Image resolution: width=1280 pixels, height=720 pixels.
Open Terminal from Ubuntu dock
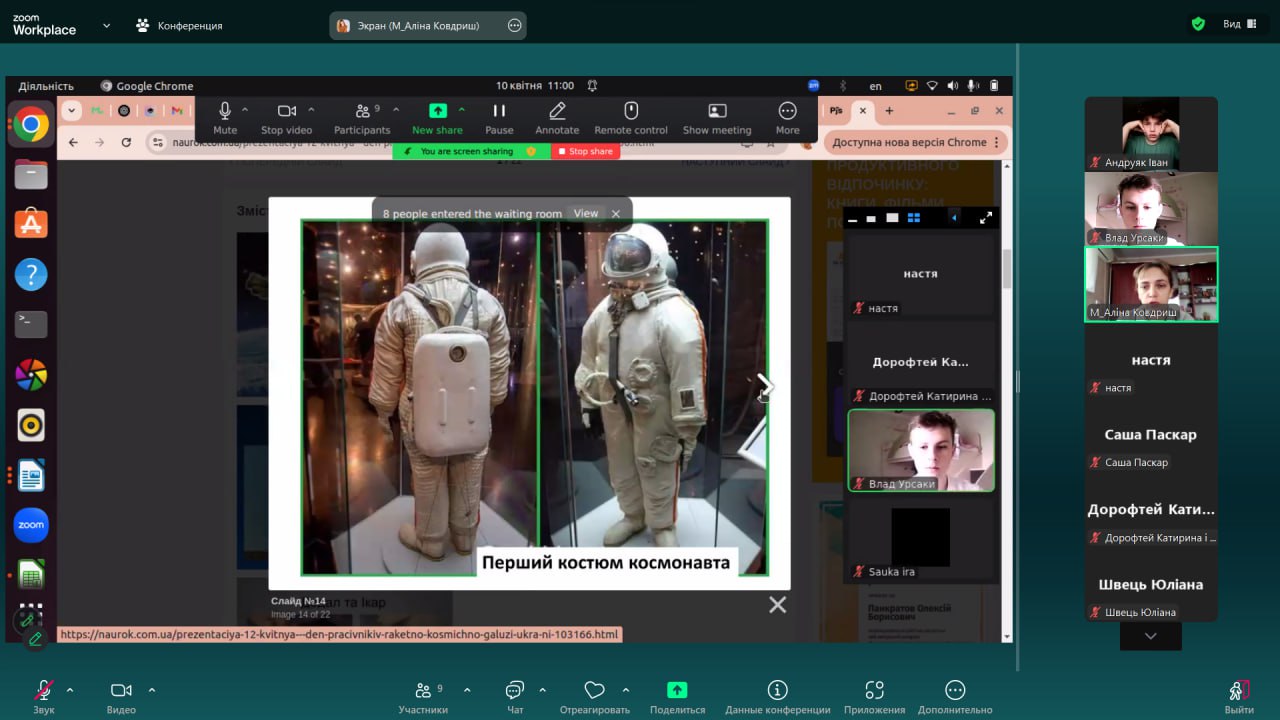[31, 324]
